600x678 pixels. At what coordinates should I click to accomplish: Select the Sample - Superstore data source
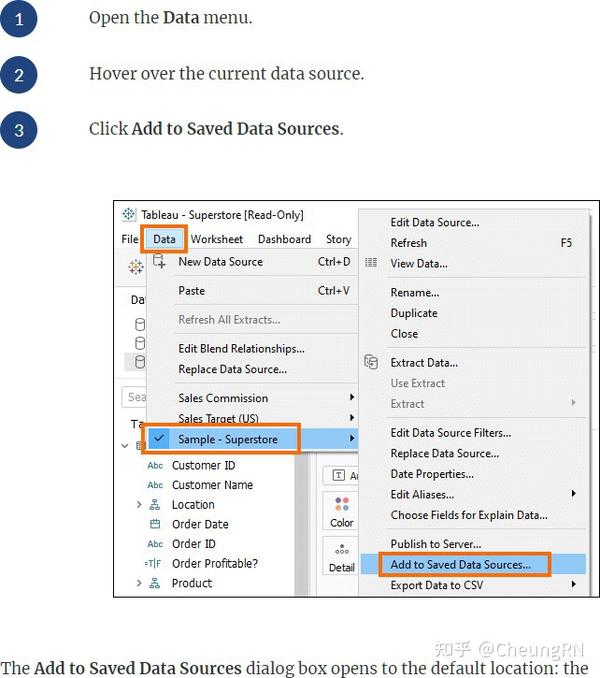tap(253, 439)
